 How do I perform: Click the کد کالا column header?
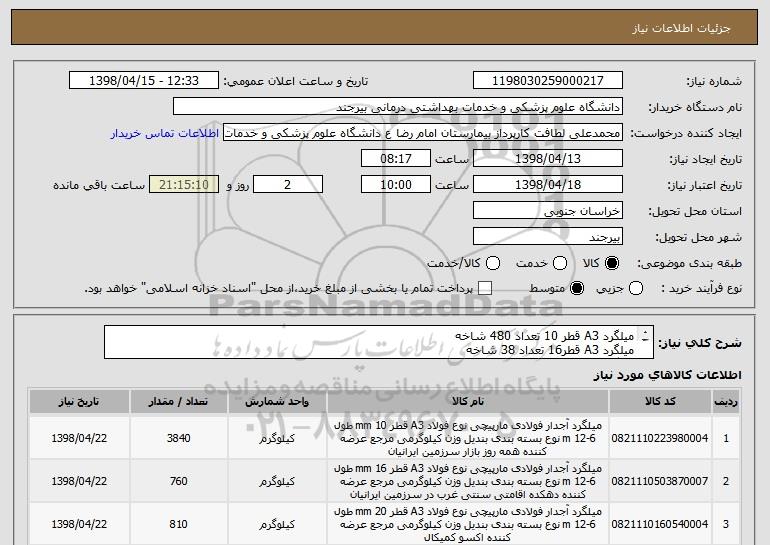660,402
